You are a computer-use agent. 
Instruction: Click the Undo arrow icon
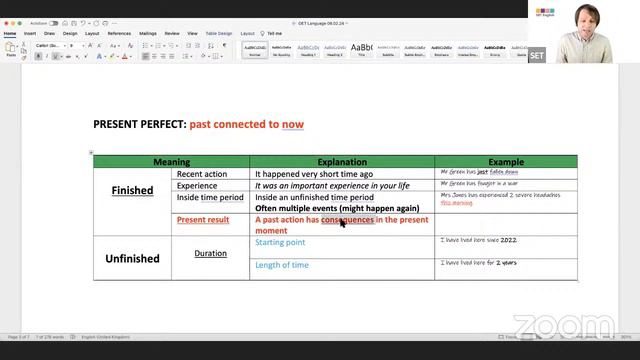point(83,23)
